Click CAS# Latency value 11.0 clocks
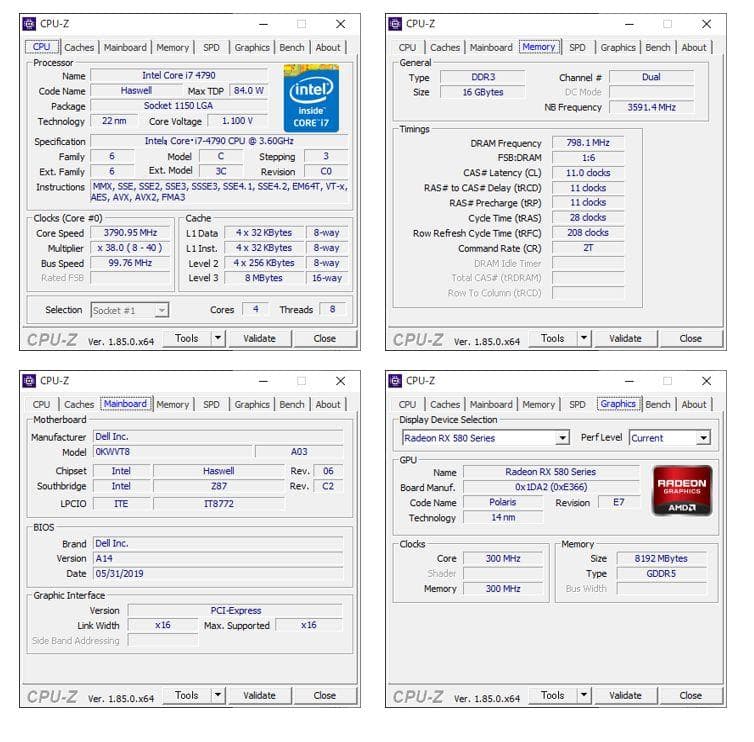Image resolution: width=754 pixels, height=742 pixels. (x=588, y=173)
